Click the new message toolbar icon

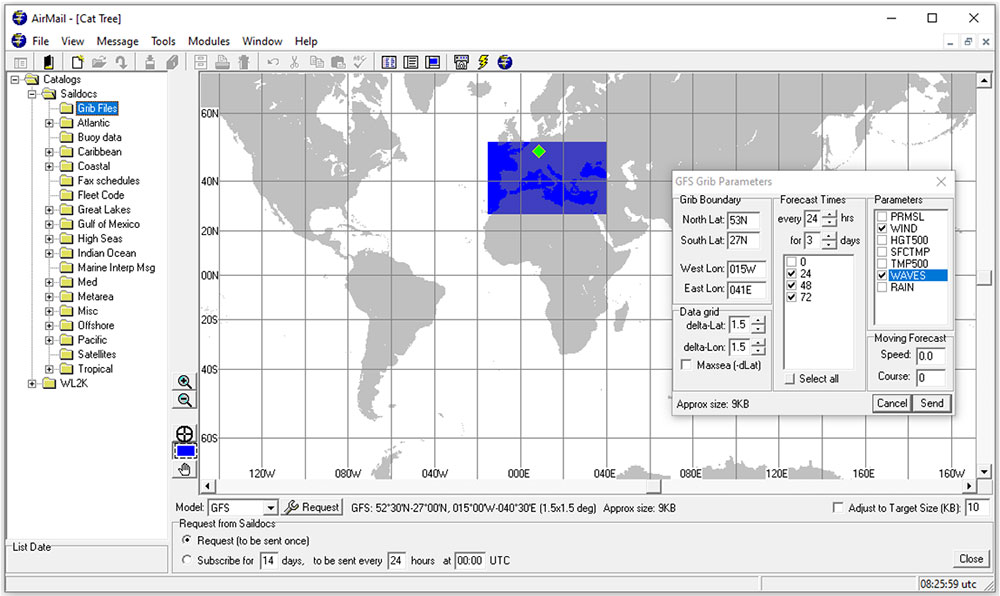coord(77,62)
